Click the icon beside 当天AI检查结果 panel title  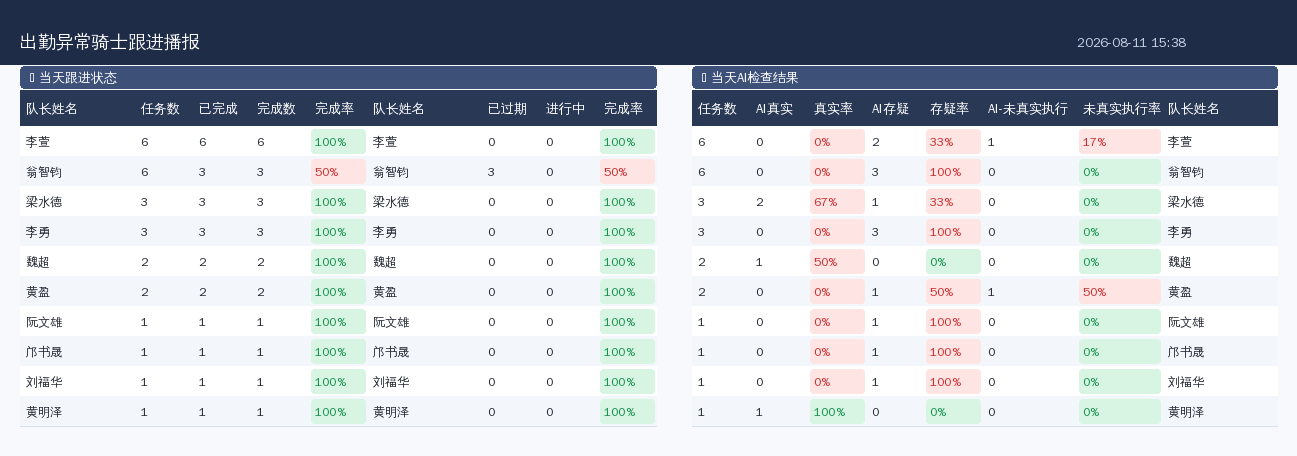pos(704,78)
